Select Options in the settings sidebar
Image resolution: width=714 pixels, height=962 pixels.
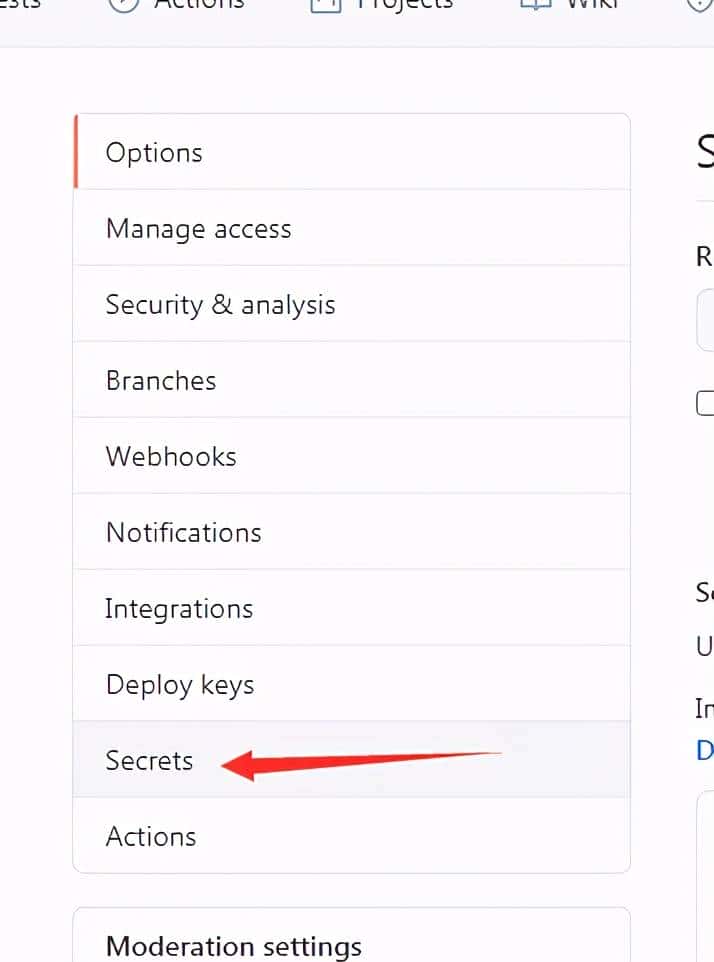click(x=154, y=152)
